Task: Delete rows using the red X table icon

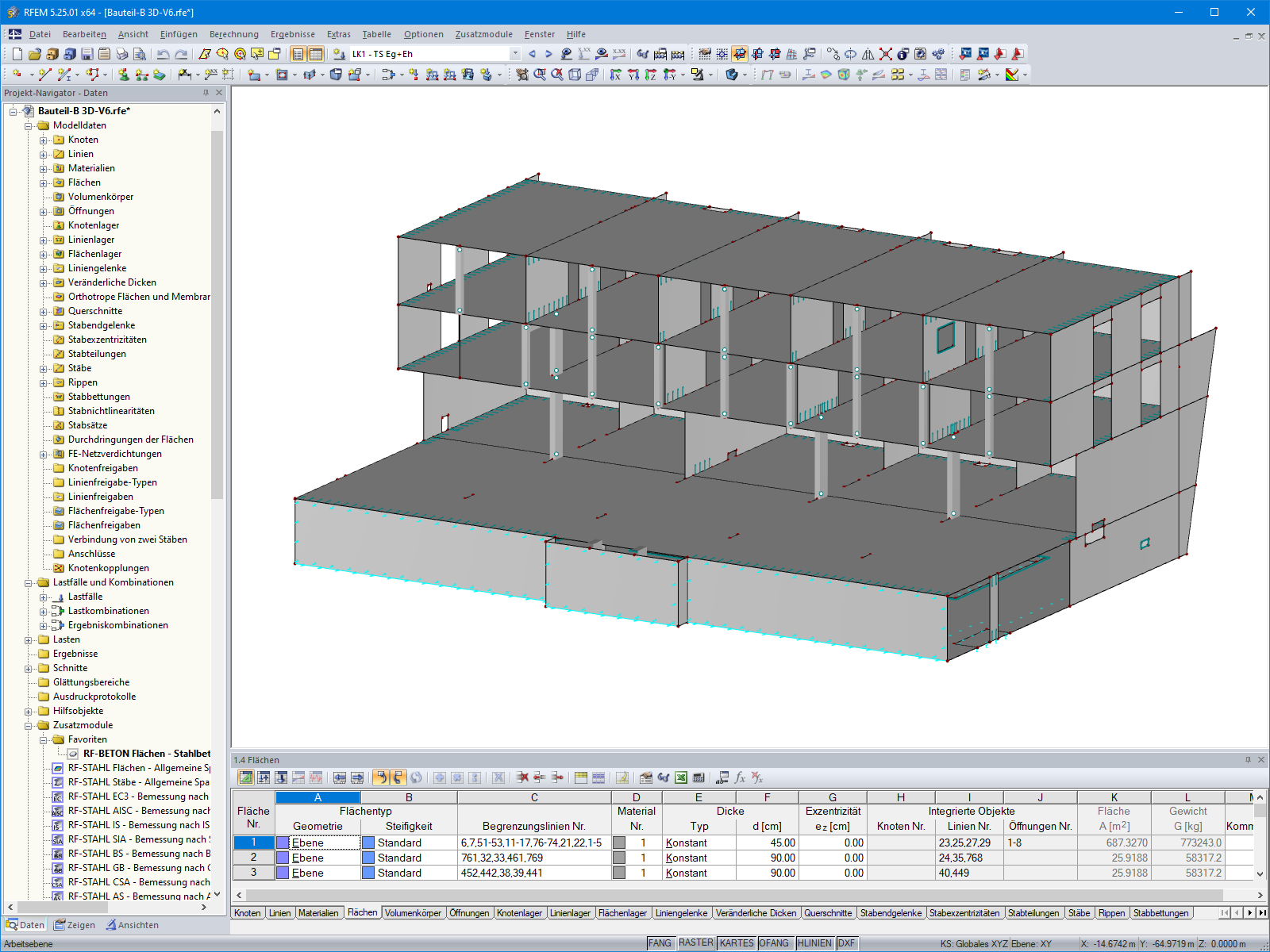Action: coord(523,777)
